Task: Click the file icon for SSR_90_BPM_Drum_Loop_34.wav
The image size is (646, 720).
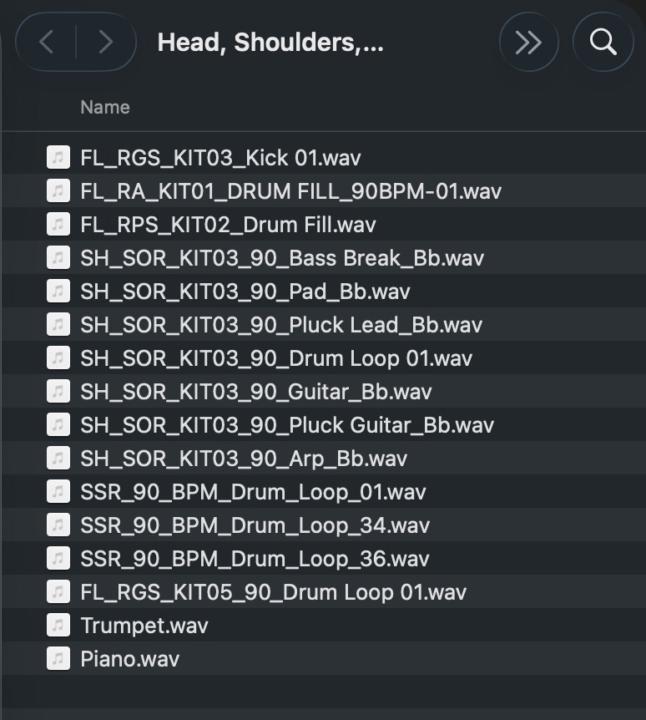Action: click(x=59, y=525)
